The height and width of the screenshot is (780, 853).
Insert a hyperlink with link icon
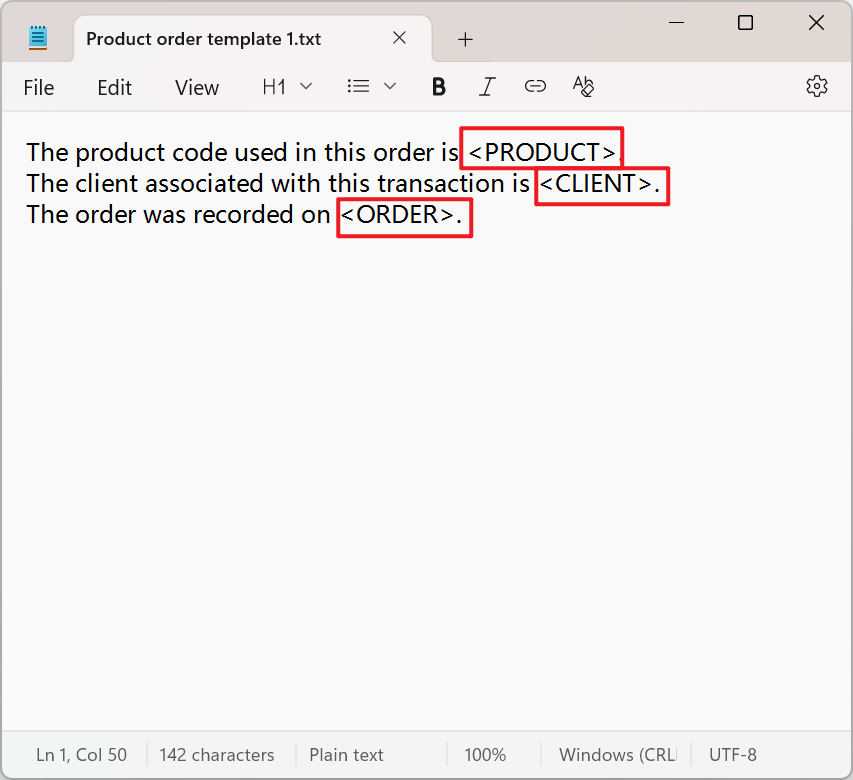click(x=535, y=86)
